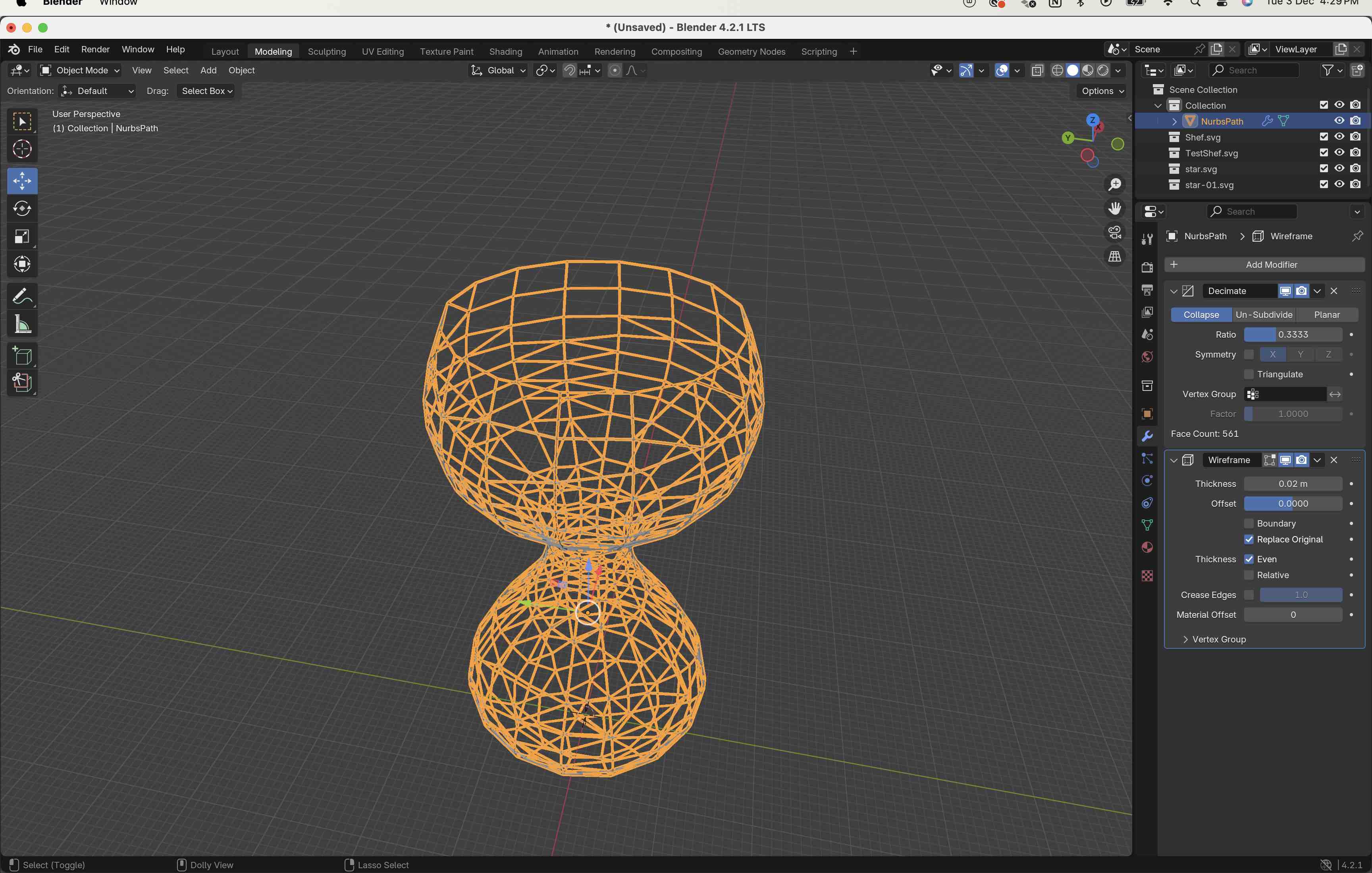Image resolution: width=1372 pixels, height=873 pixels.
Task: Toggle the camera view icon
Action: [x=1114, y=233]
